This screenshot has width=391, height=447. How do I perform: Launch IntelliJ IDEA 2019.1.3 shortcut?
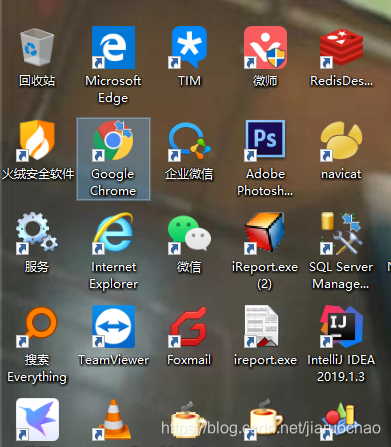click(x=341, y=326)
